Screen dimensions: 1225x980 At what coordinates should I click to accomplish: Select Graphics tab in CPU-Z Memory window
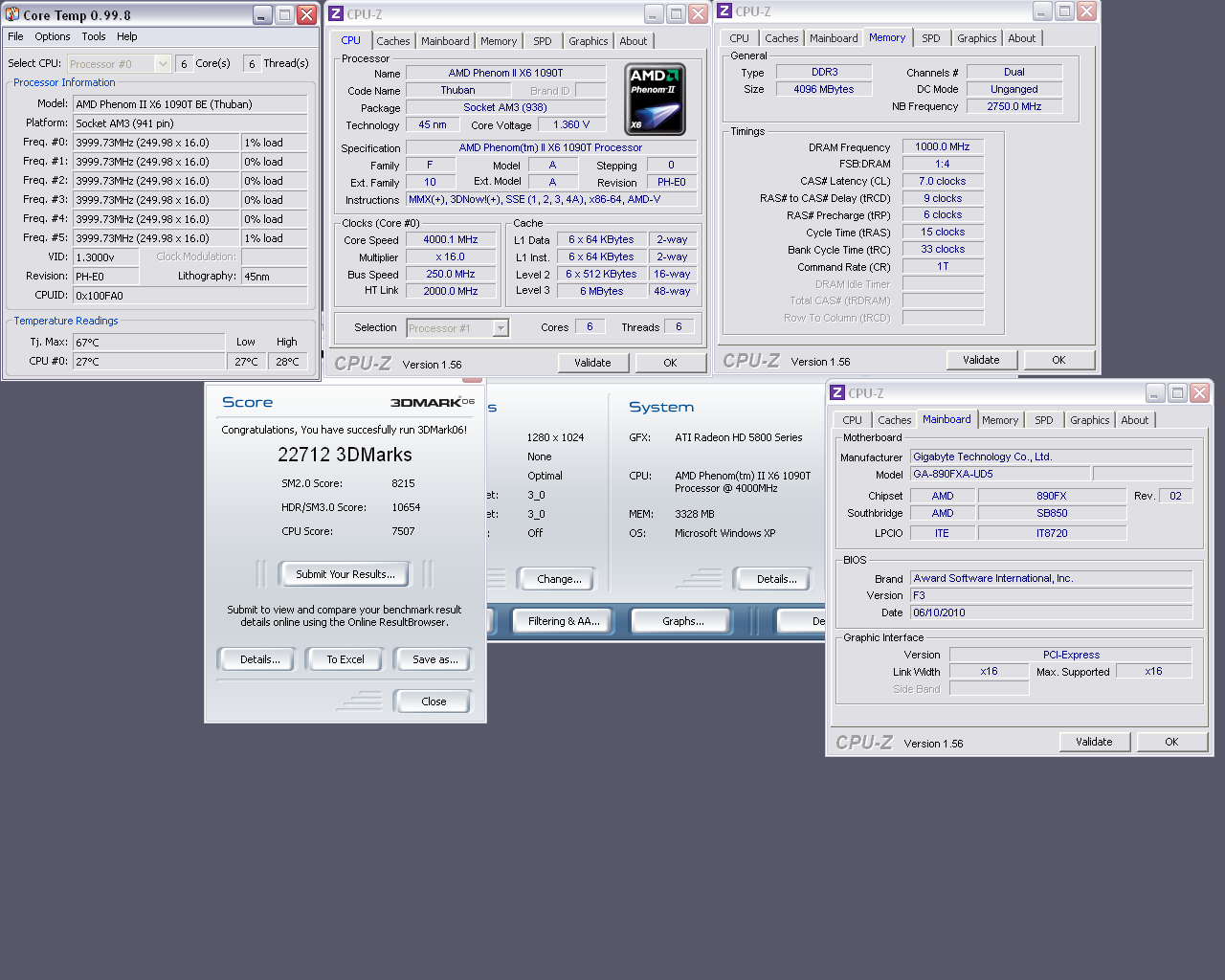click(x=976, y=38)
